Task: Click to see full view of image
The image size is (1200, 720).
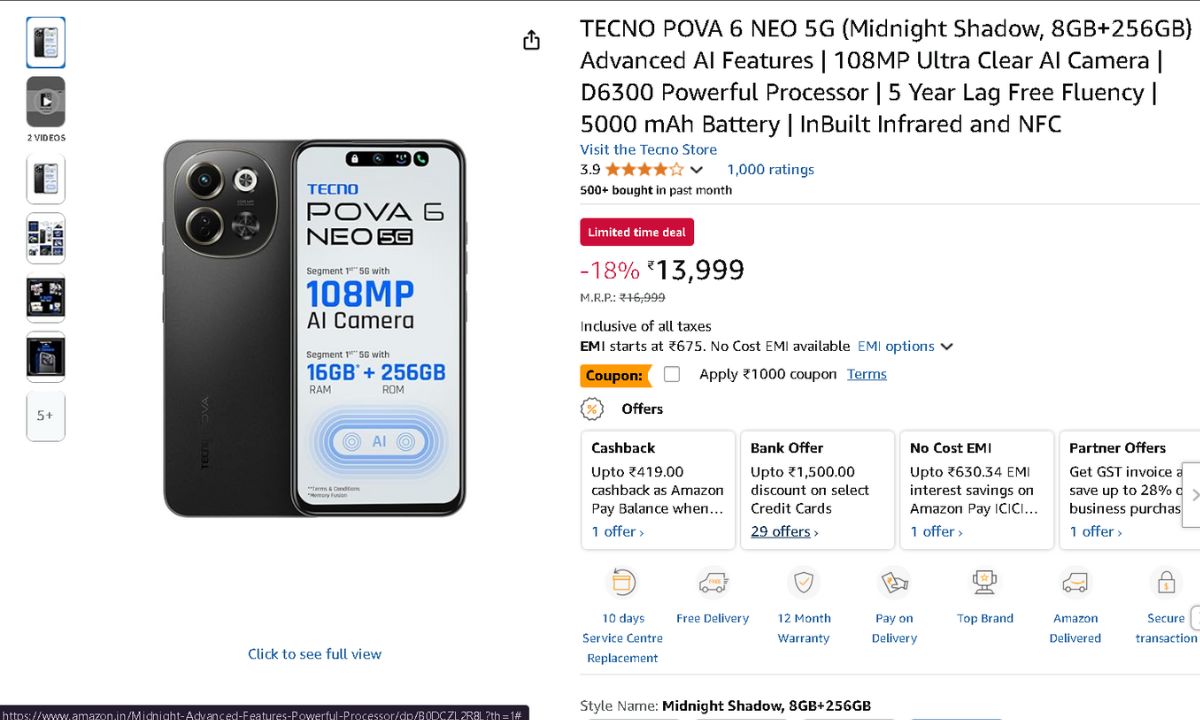Action: [x=314, y=654]
